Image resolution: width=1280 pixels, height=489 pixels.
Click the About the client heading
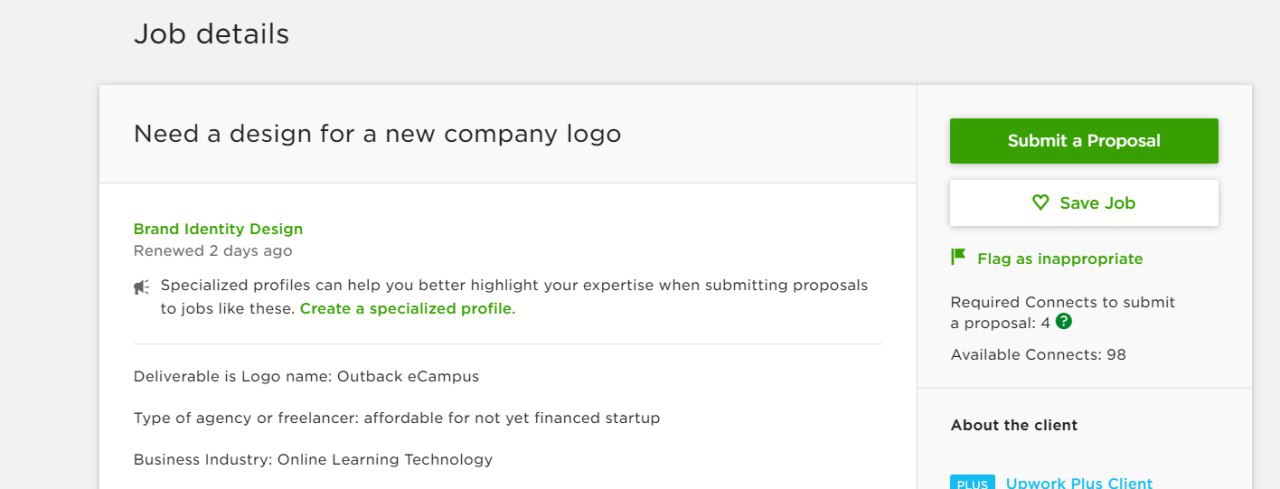pos(1014,425)
